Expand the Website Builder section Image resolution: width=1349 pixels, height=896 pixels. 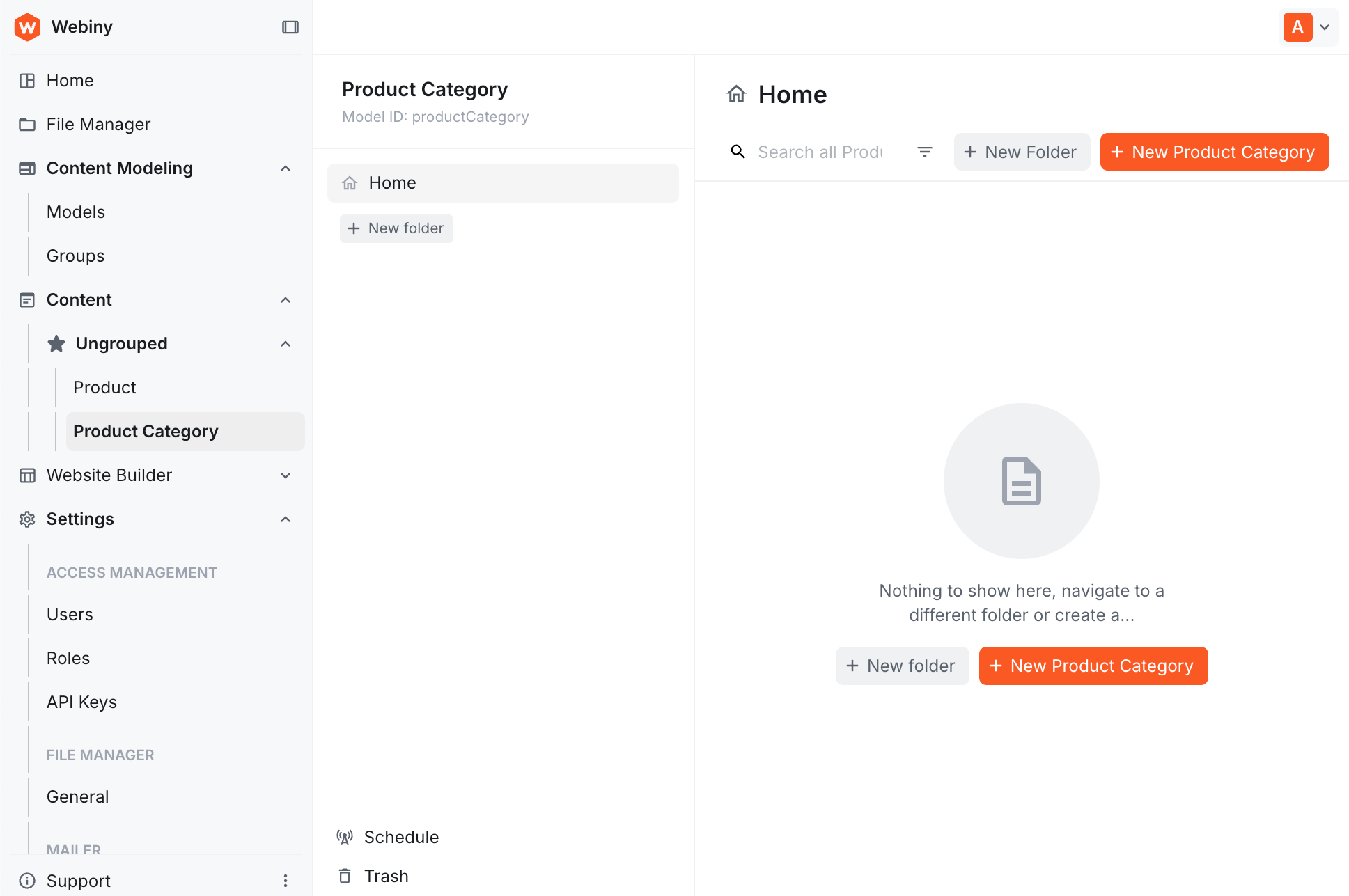[x=285, y=475]
